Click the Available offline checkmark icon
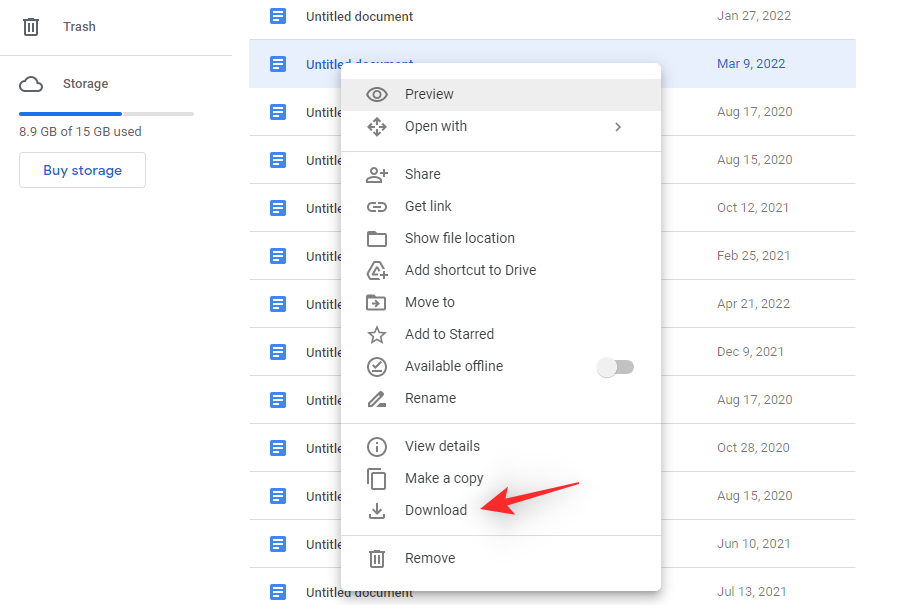The height and width of the screenshot is (606, 902). click(x=377, y=367)
